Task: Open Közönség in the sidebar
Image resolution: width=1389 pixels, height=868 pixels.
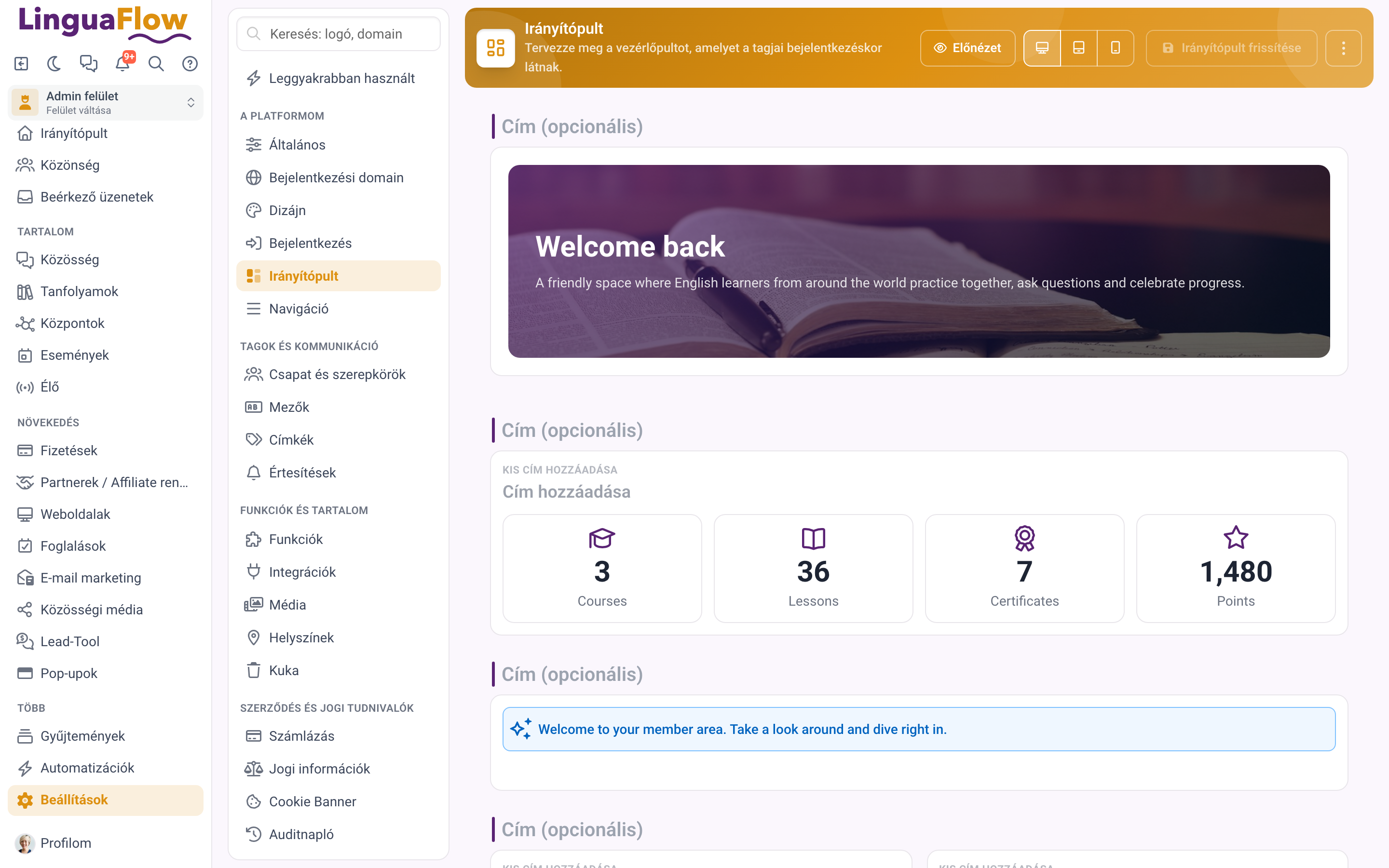Action: (106, 165)
